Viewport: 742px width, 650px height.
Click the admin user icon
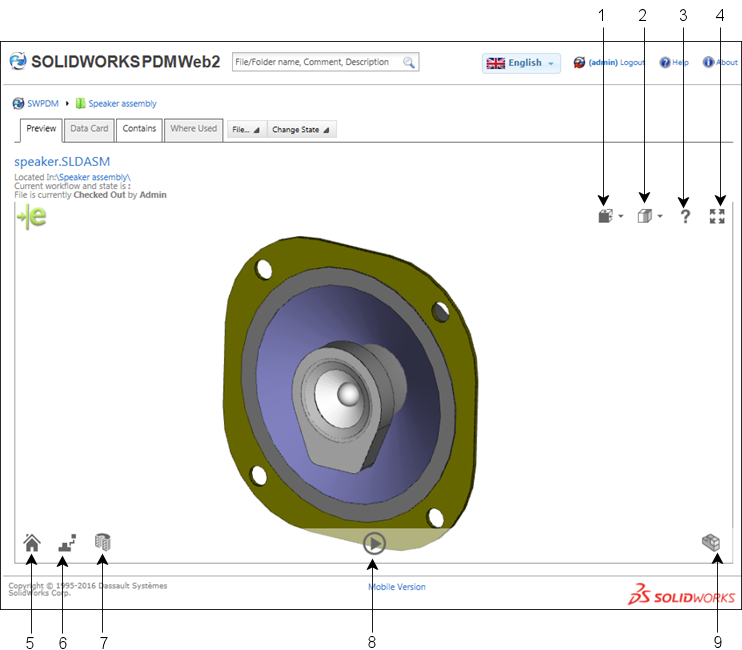pyautogui.click(x=579, y=62)
